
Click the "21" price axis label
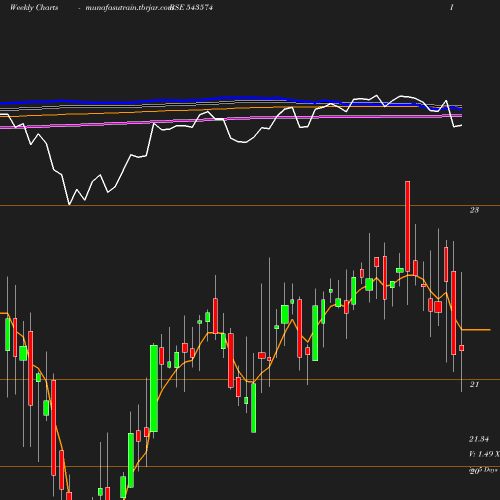[x=474, y=384]
